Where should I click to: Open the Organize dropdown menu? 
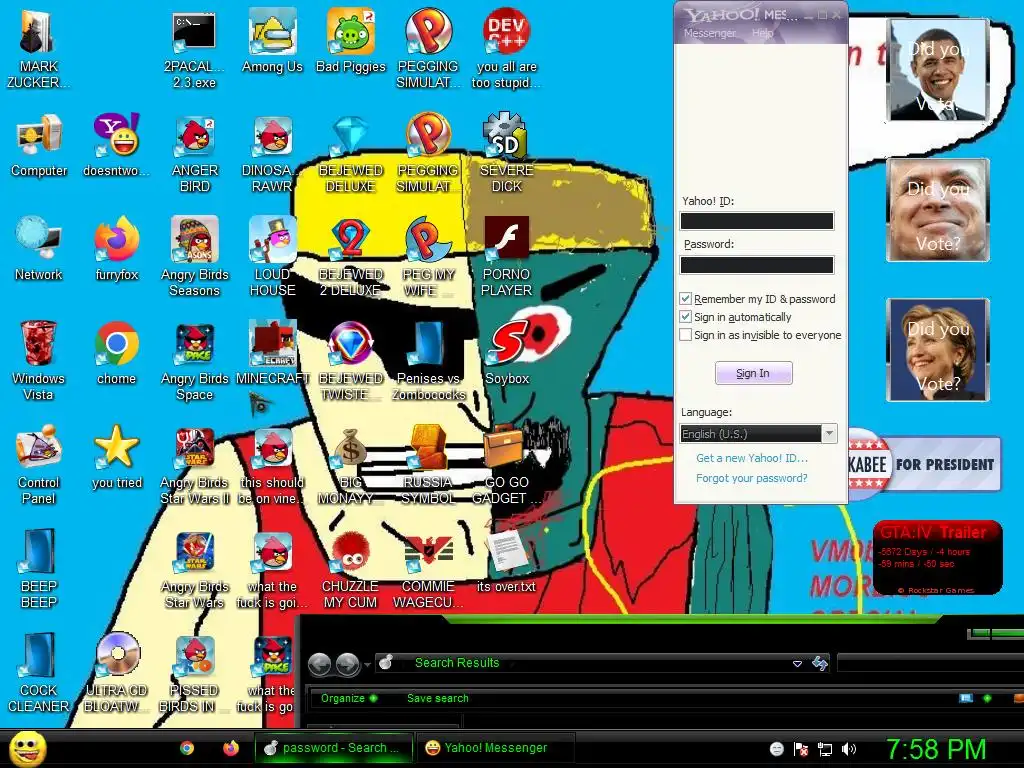tap(349, 698)
